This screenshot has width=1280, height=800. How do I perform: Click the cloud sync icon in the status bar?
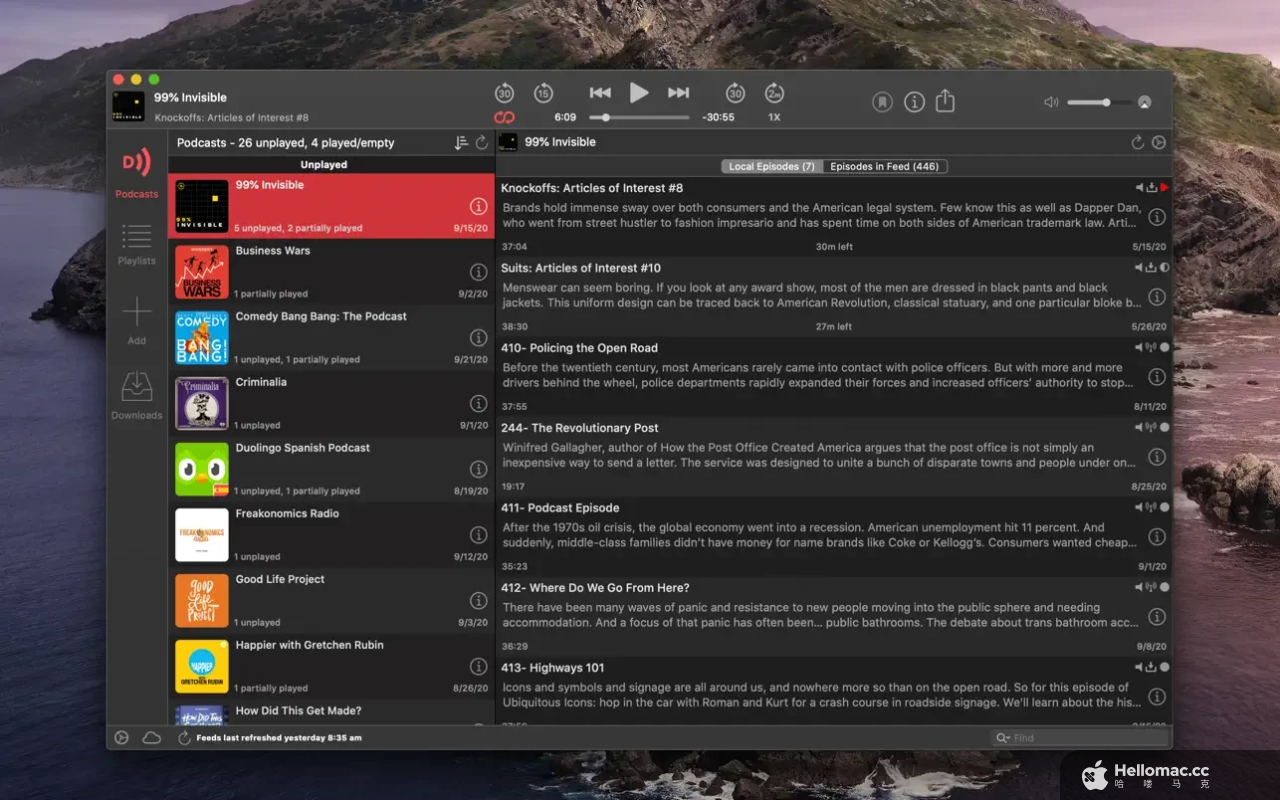(x=152, y=738)
